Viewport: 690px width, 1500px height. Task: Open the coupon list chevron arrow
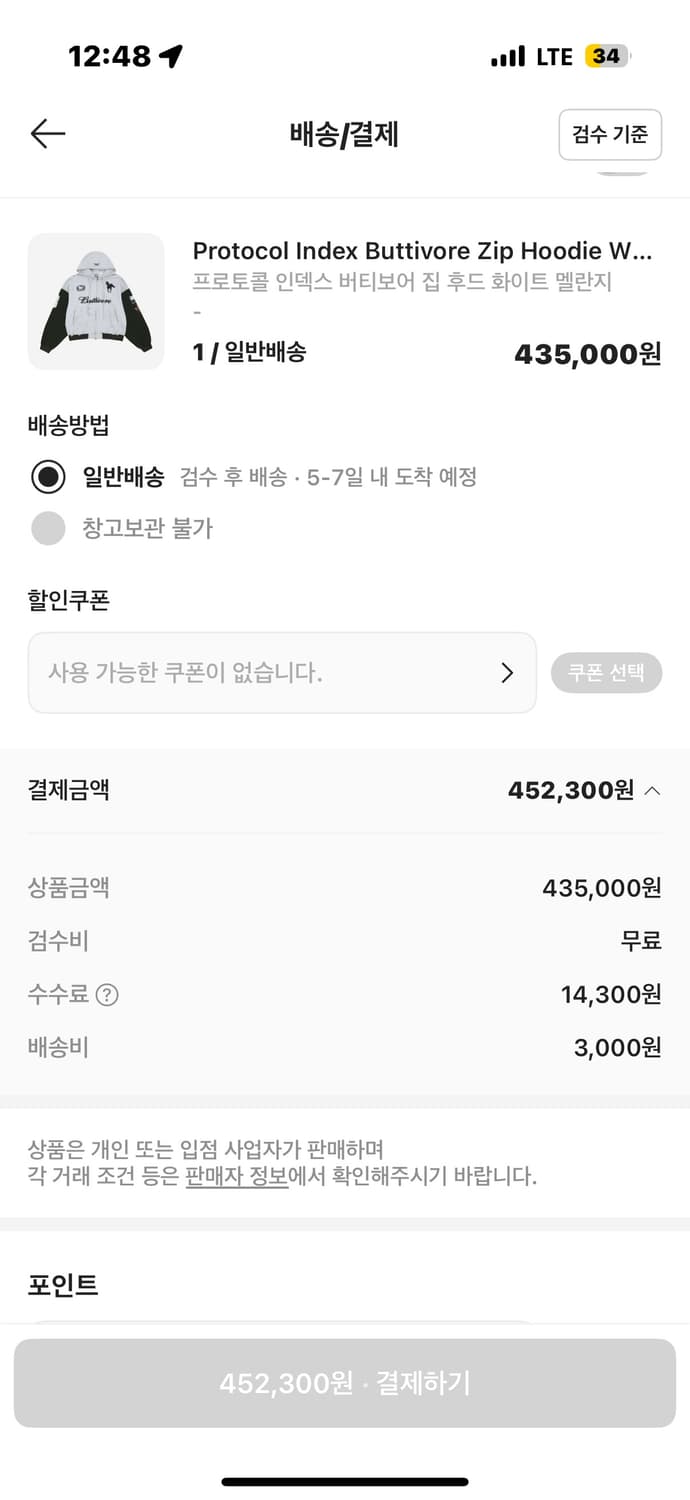click(507, 673)
